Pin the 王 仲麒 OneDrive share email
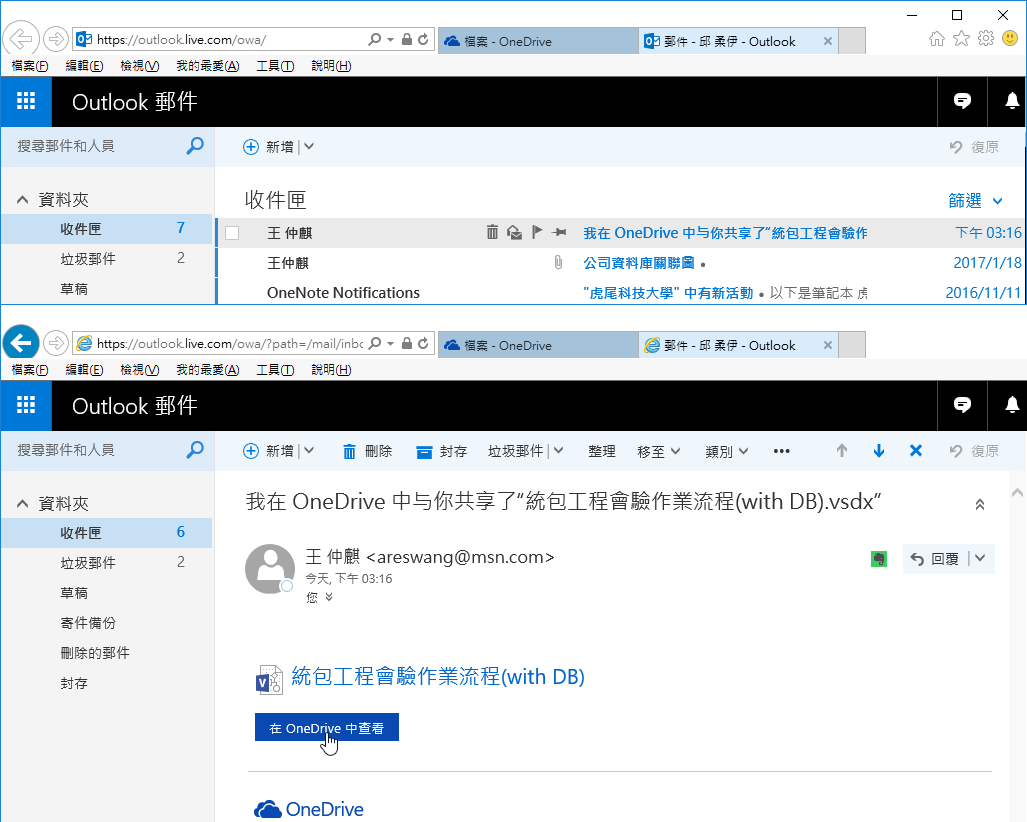Viewport: 1027px width, 822px height. pyautogui.click(x=559, y=232)
